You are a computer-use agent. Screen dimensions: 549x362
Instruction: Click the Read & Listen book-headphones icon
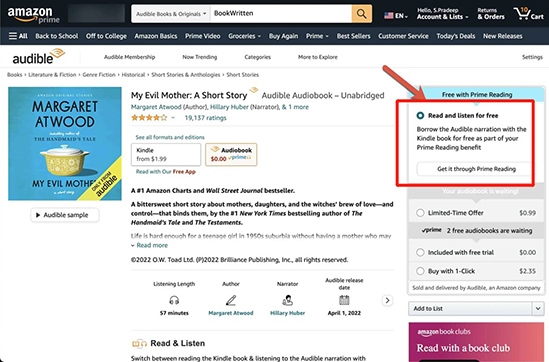139,344
